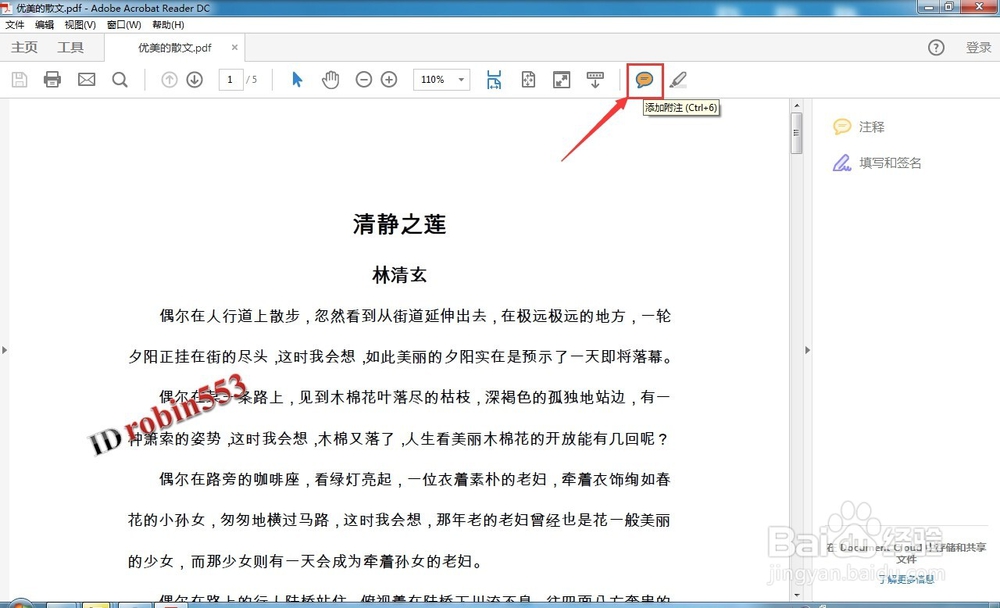
Task: Select the 优美的散文.pdf document tab
Action: click(x=175, y=48)
